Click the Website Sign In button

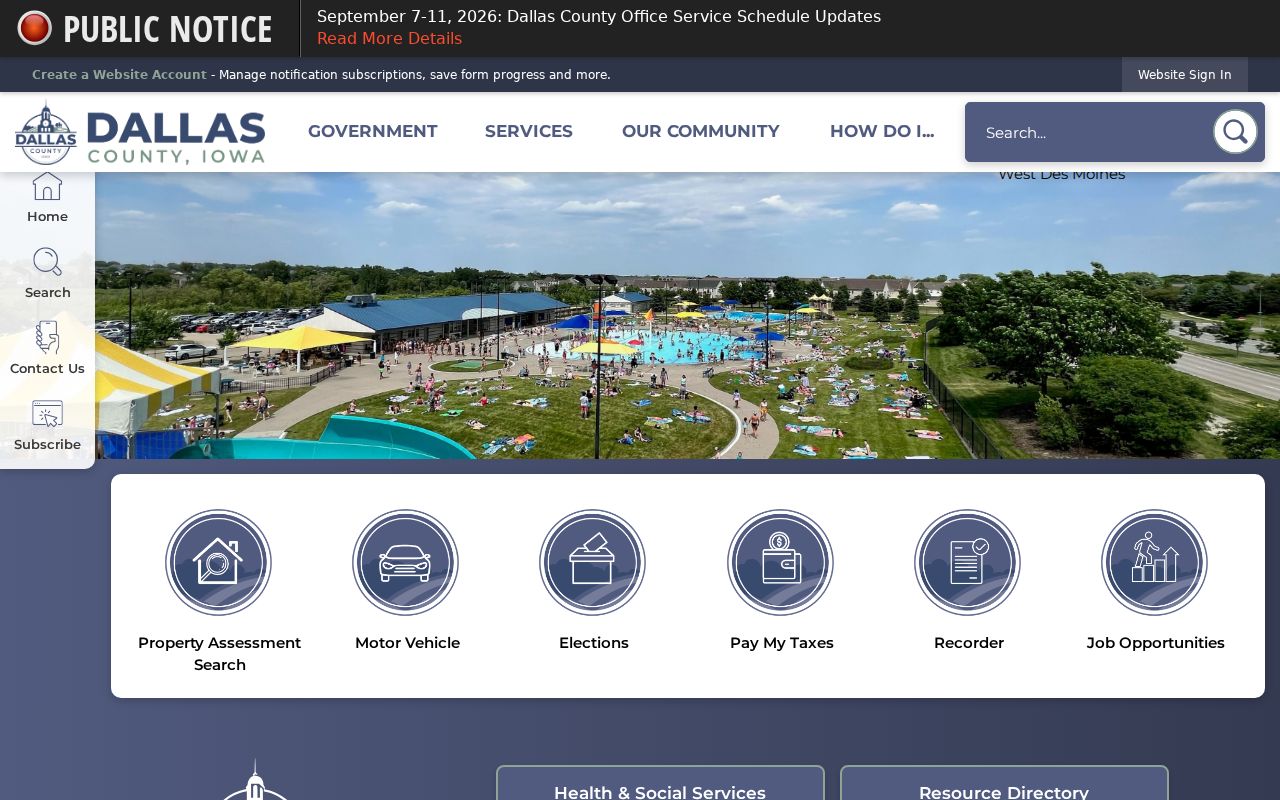(1184, 75)
